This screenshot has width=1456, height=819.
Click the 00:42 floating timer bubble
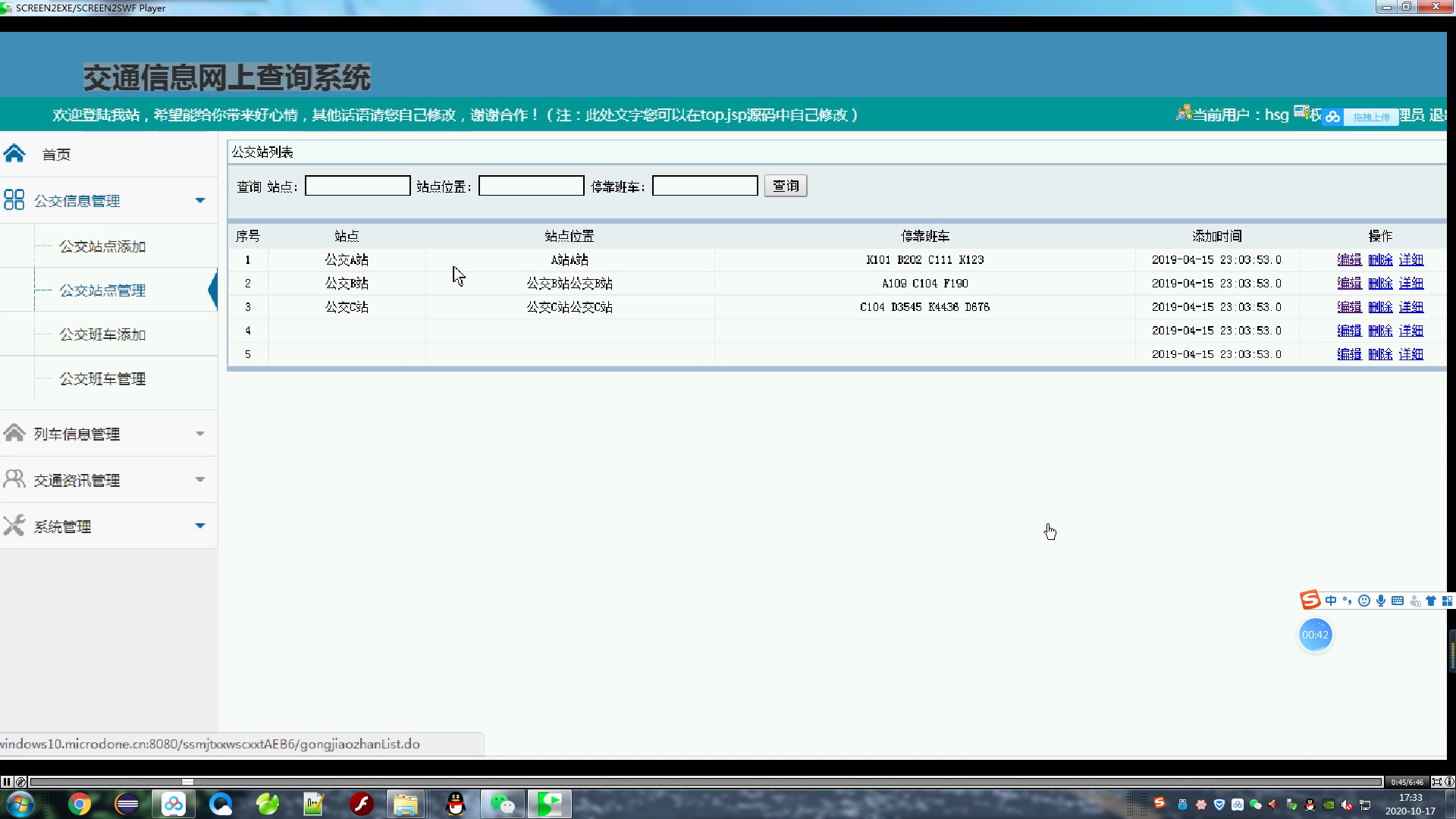1315,635
